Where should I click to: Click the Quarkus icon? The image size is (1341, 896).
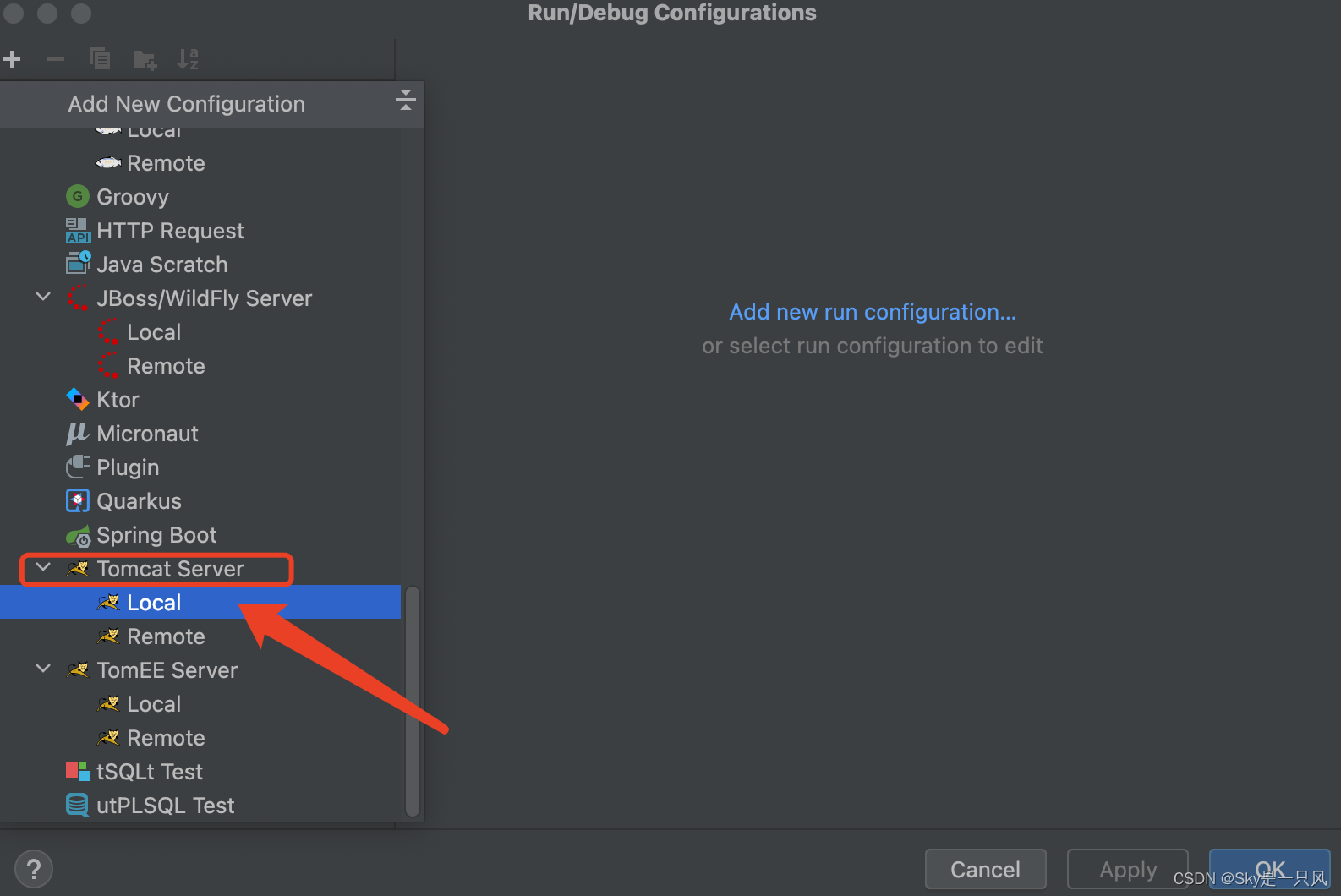coord(78,501)
